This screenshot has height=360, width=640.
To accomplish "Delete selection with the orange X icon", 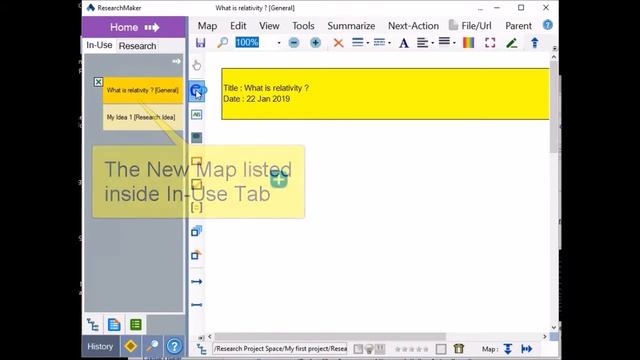I will click(338, 42).
